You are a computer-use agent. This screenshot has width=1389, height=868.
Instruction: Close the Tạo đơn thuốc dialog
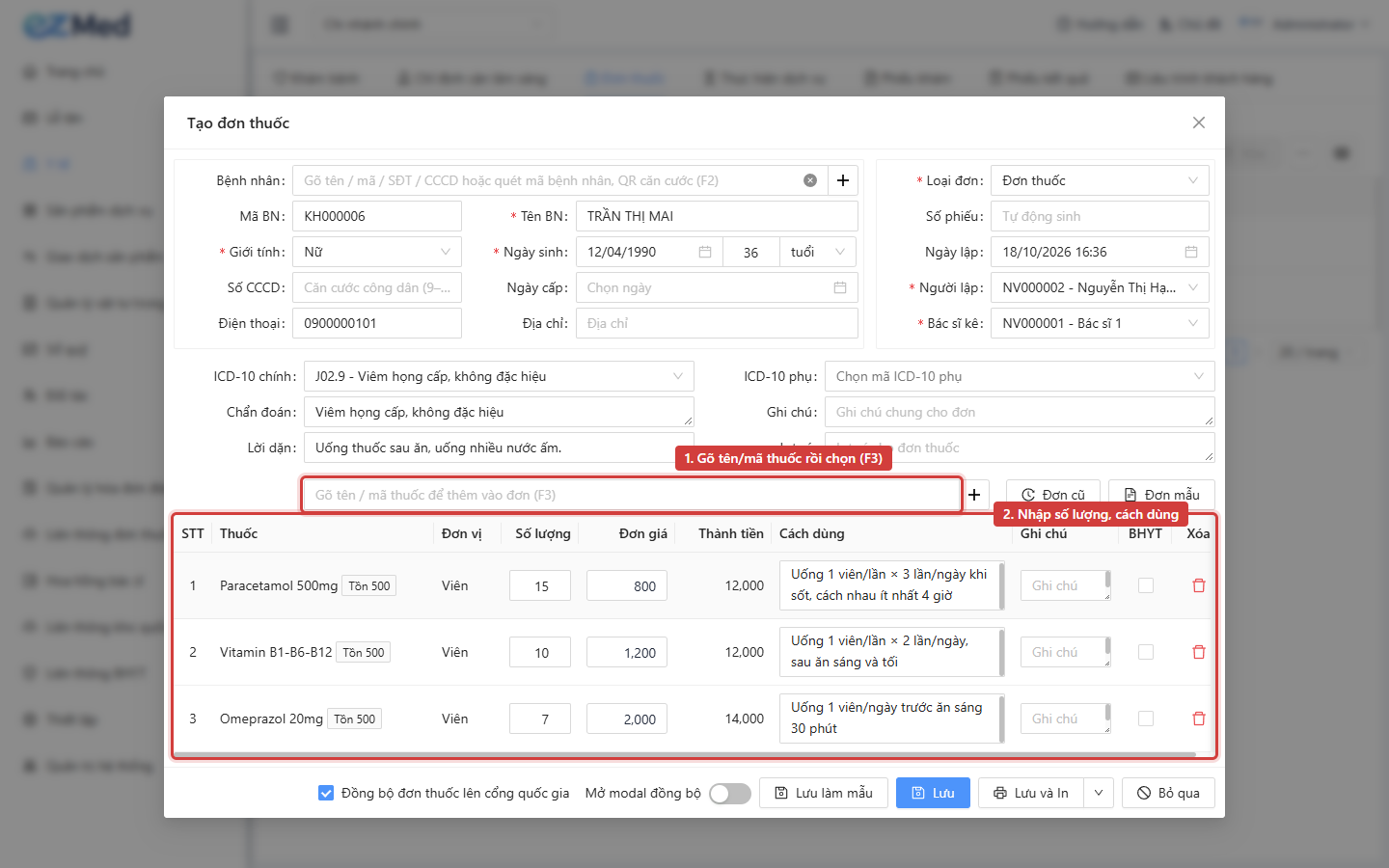click(1199, 122)
